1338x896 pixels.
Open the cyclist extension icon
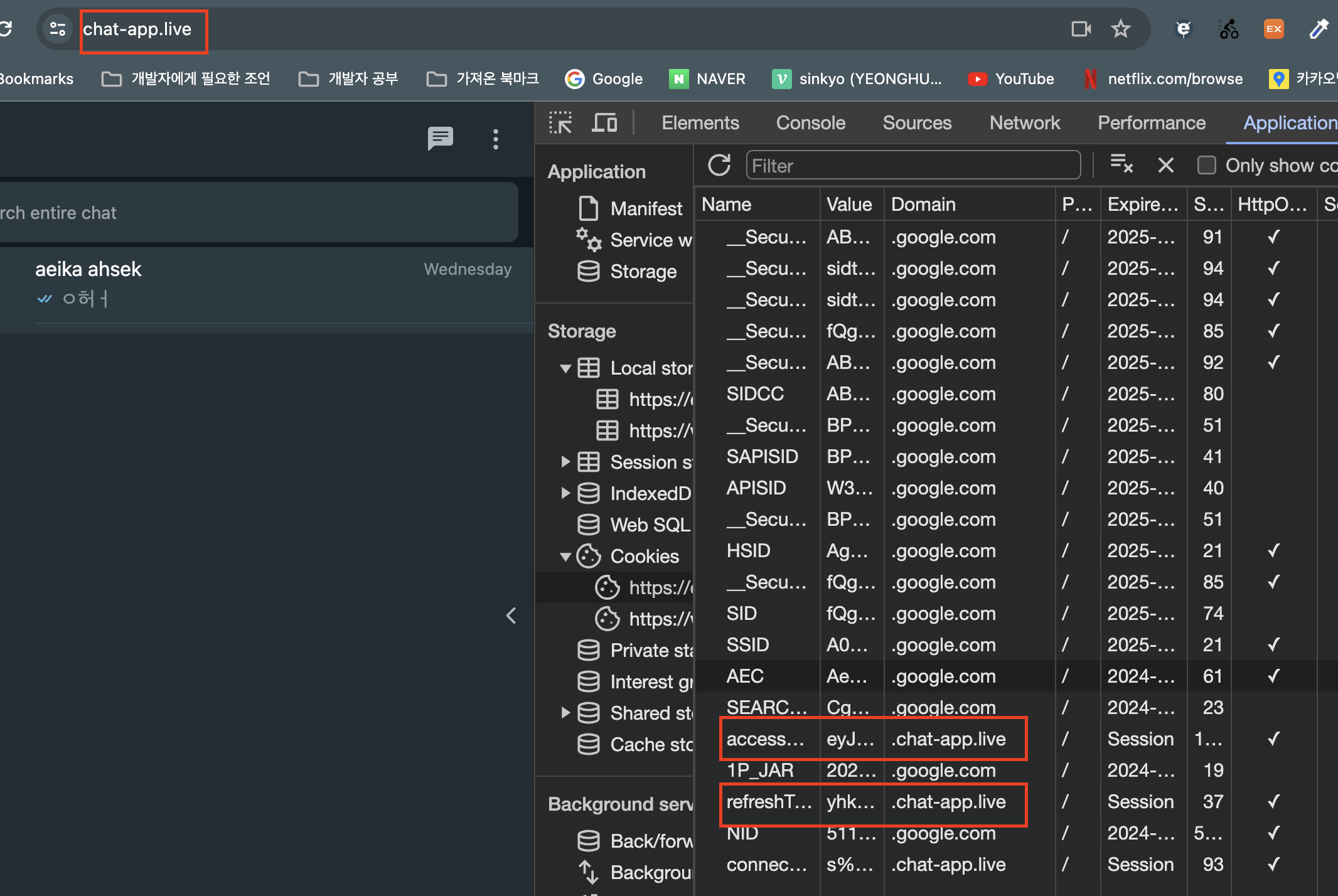1228,29
